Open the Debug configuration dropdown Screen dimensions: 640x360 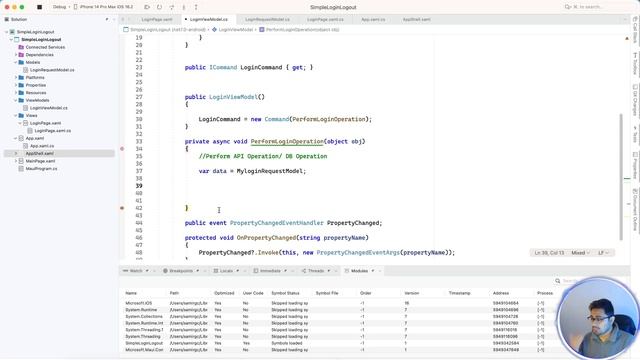pos(61,7)
